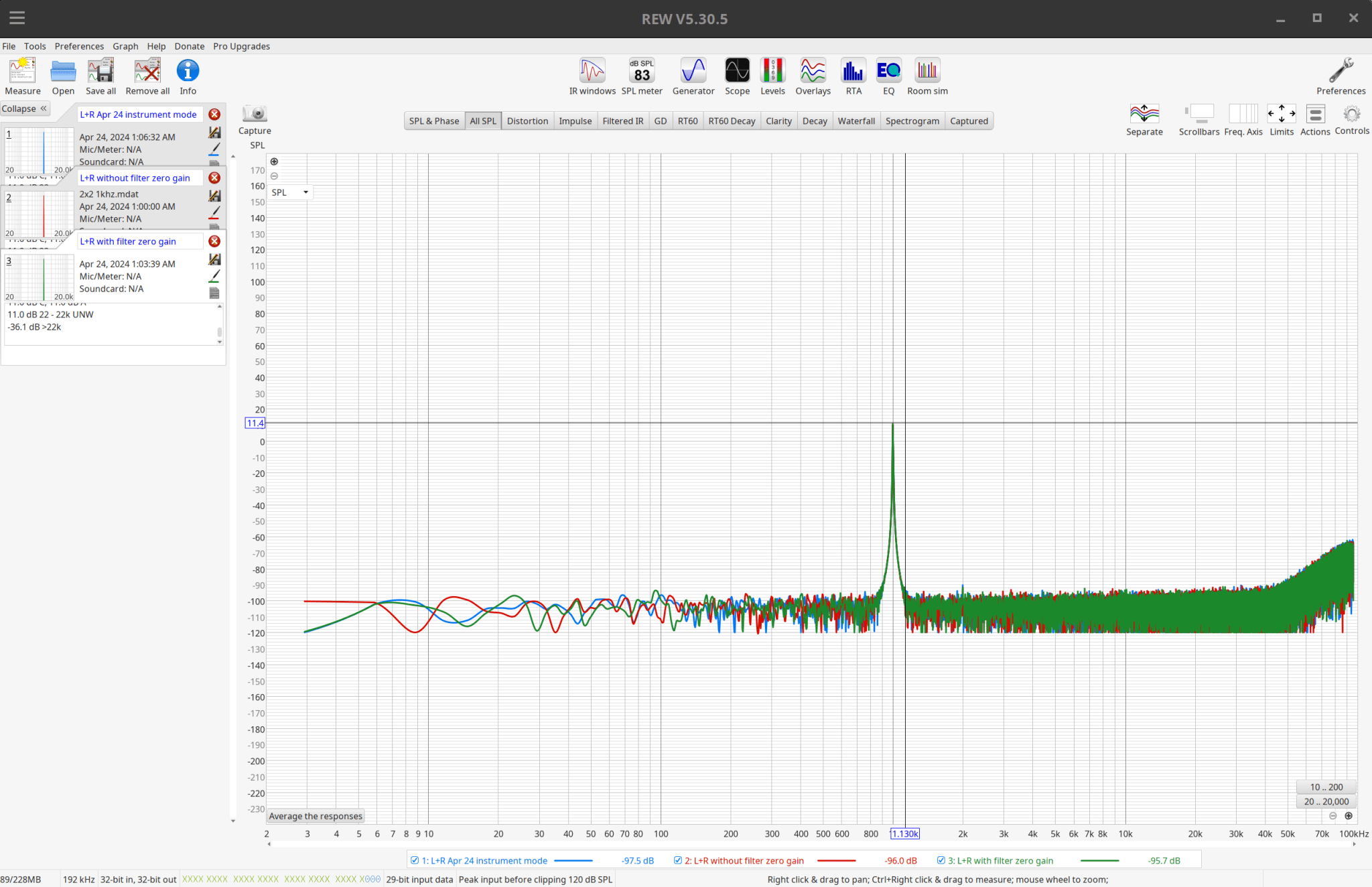
Task: Open the File menu
Action: (x=9, y=46)
